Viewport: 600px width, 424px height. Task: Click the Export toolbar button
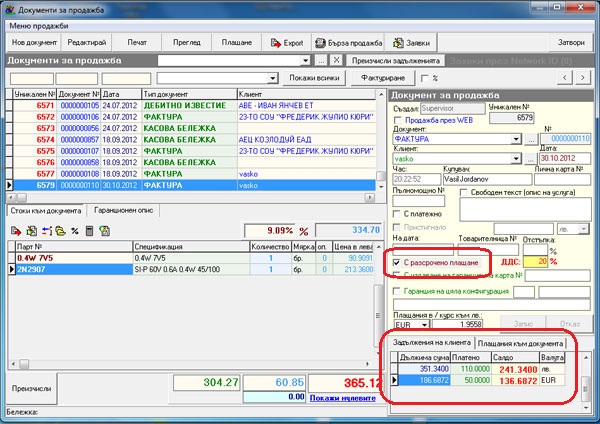[x=286, y=44]
